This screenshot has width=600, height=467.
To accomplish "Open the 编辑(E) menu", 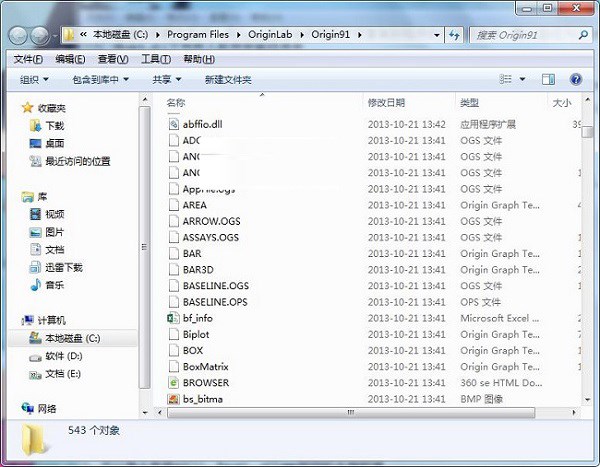I will [70, 59].
